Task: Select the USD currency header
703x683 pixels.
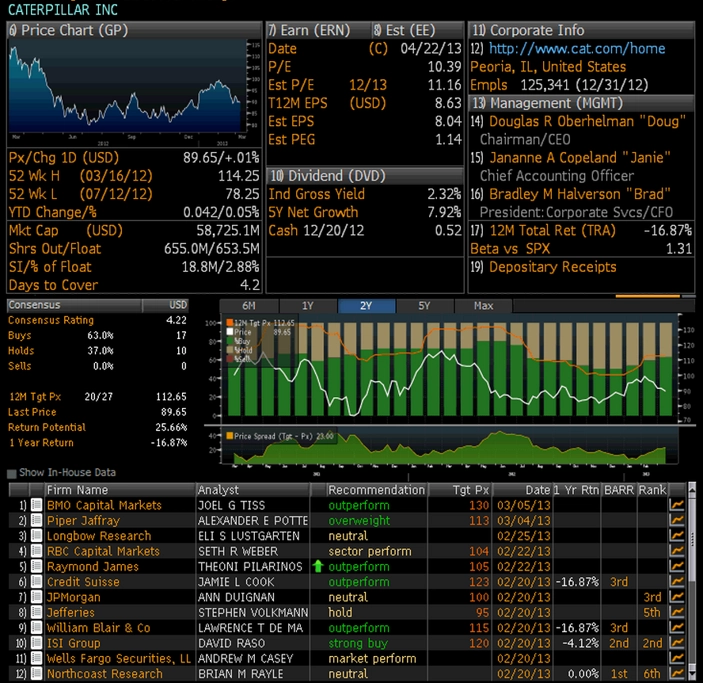Action: pyautogui.click(x=178, y=305)
